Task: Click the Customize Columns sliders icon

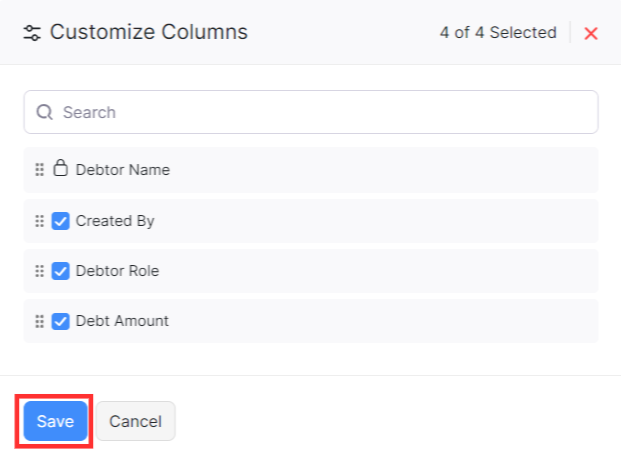Action: [32, 33]
